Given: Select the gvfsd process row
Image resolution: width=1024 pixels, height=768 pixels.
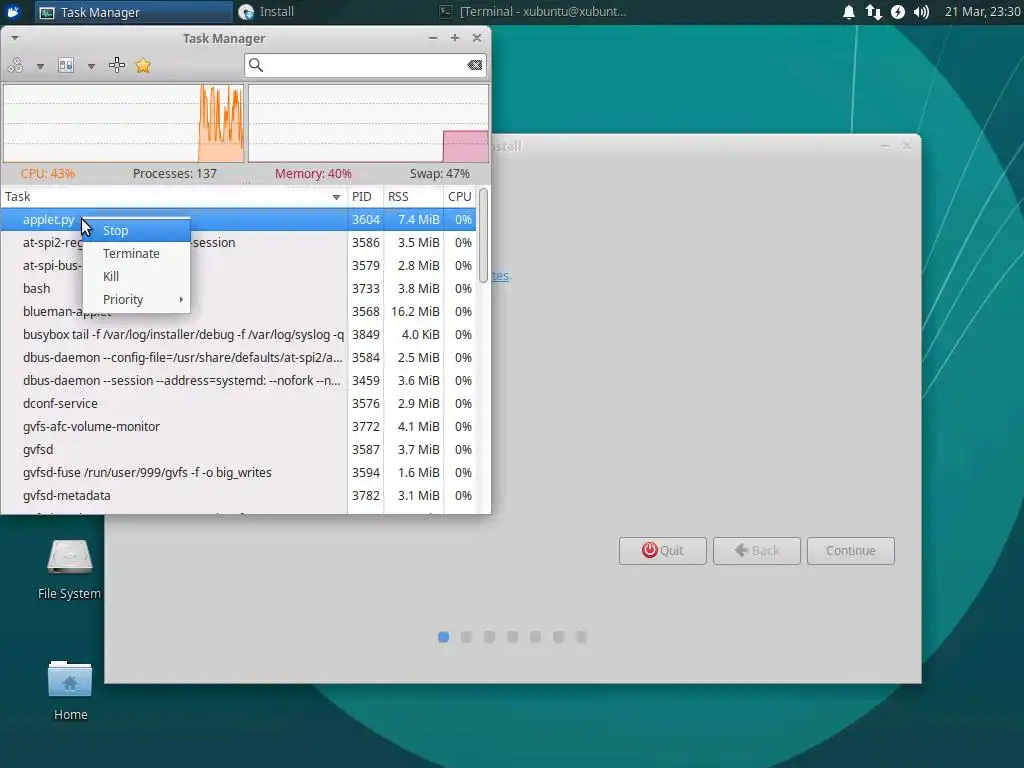Looking at the screenshot, I should 238,449.
